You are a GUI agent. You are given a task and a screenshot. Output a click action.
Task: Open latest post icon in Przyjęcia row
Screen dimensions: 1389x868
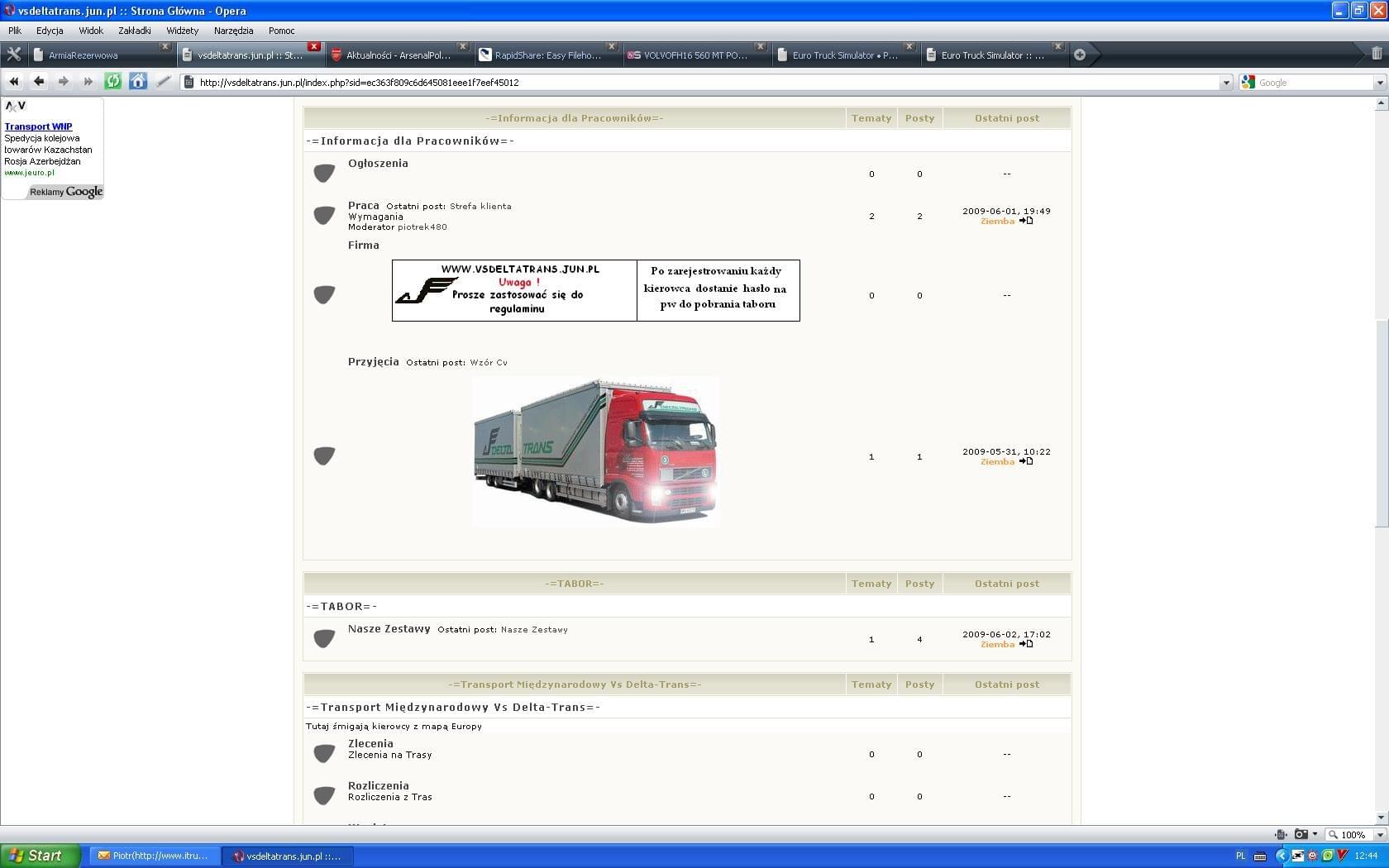point(1026,461)
